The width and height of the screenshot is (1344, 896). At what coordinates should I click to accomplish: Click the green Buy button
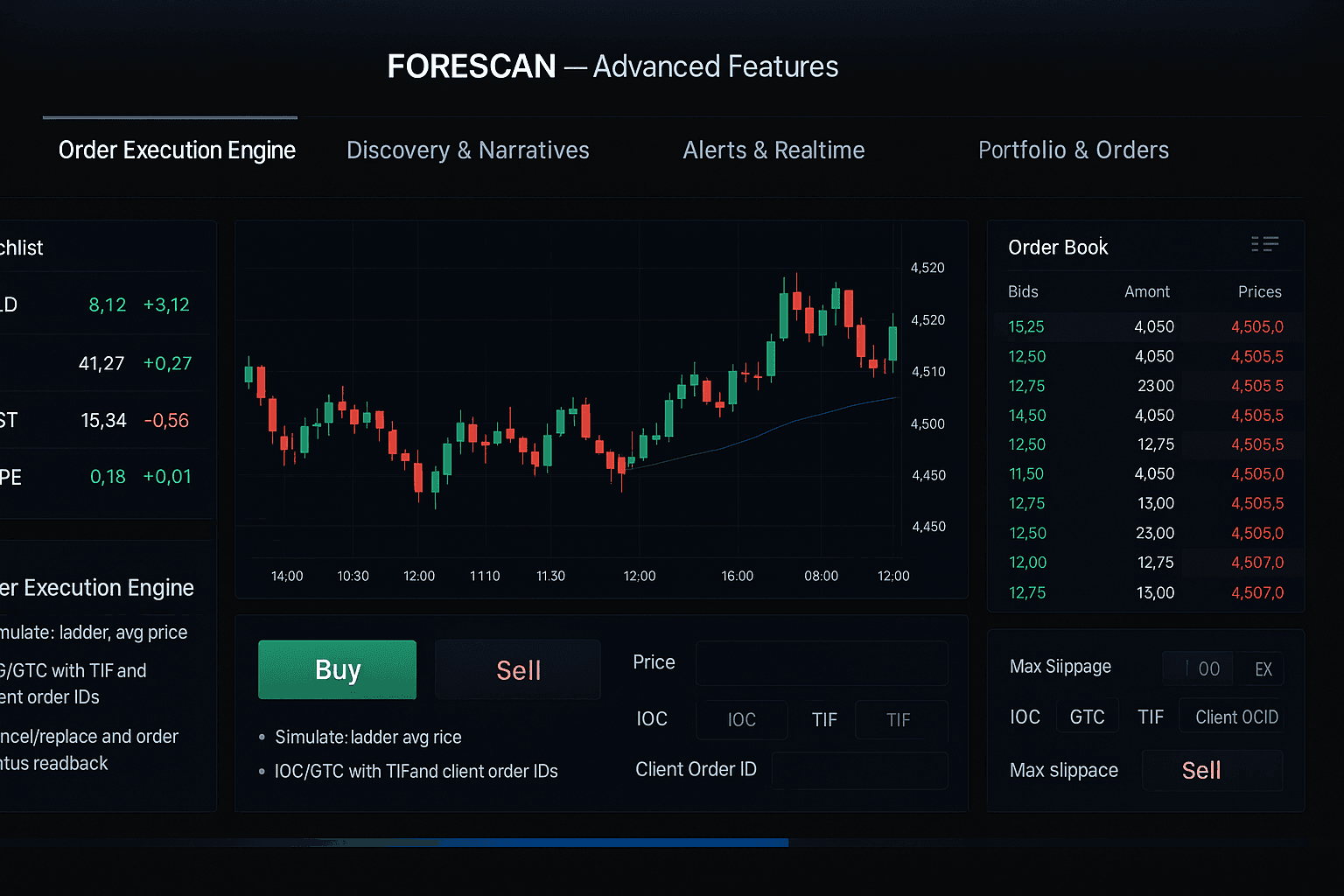337,669
